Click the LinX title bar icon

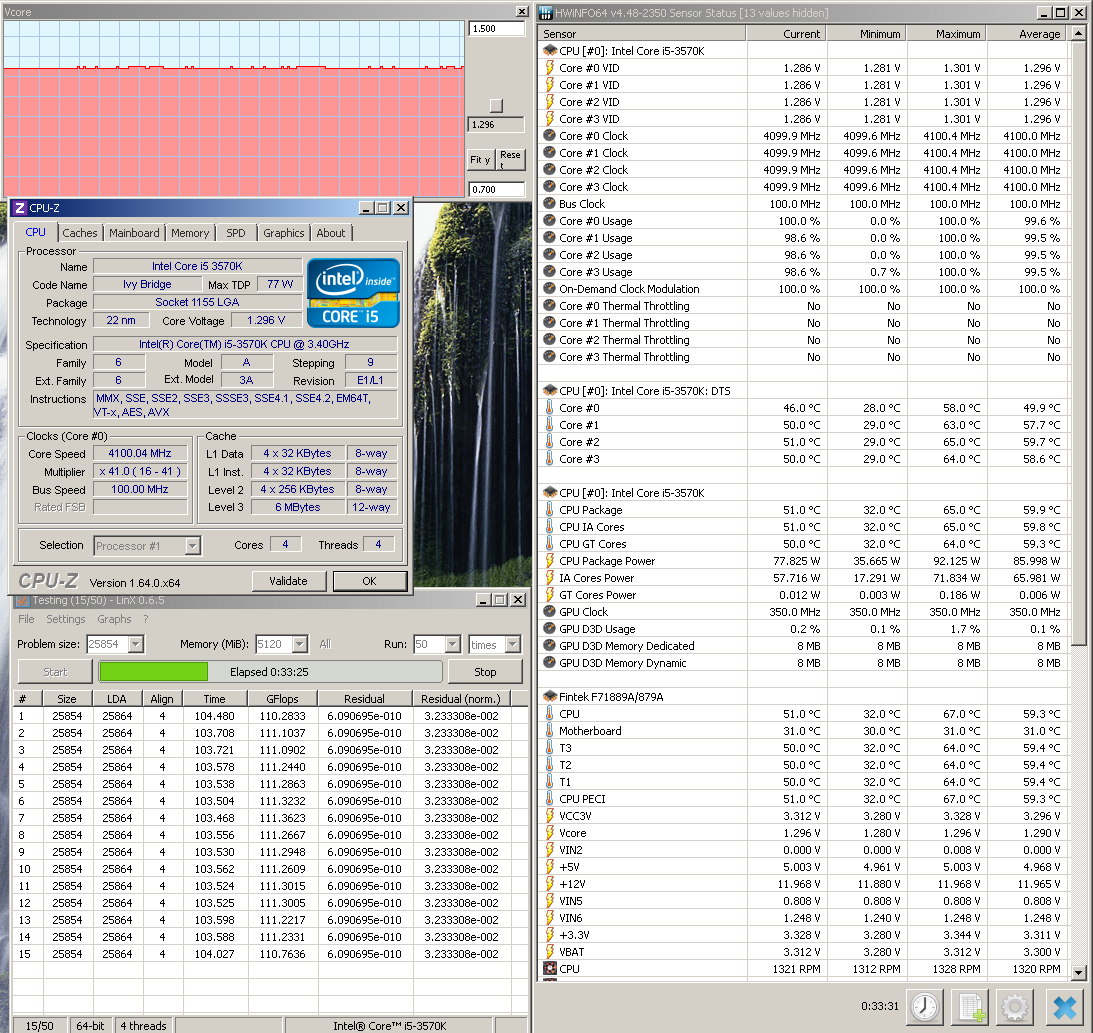coord(22,600)
